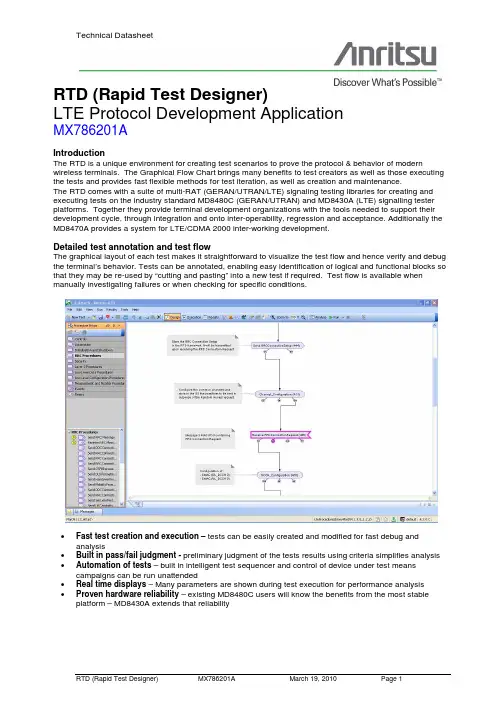Image resolution: width=504 pixels, height=713 pixels.
Task: Select Measurement and Mobility Procedures category
Action: (x=96, y=383)
